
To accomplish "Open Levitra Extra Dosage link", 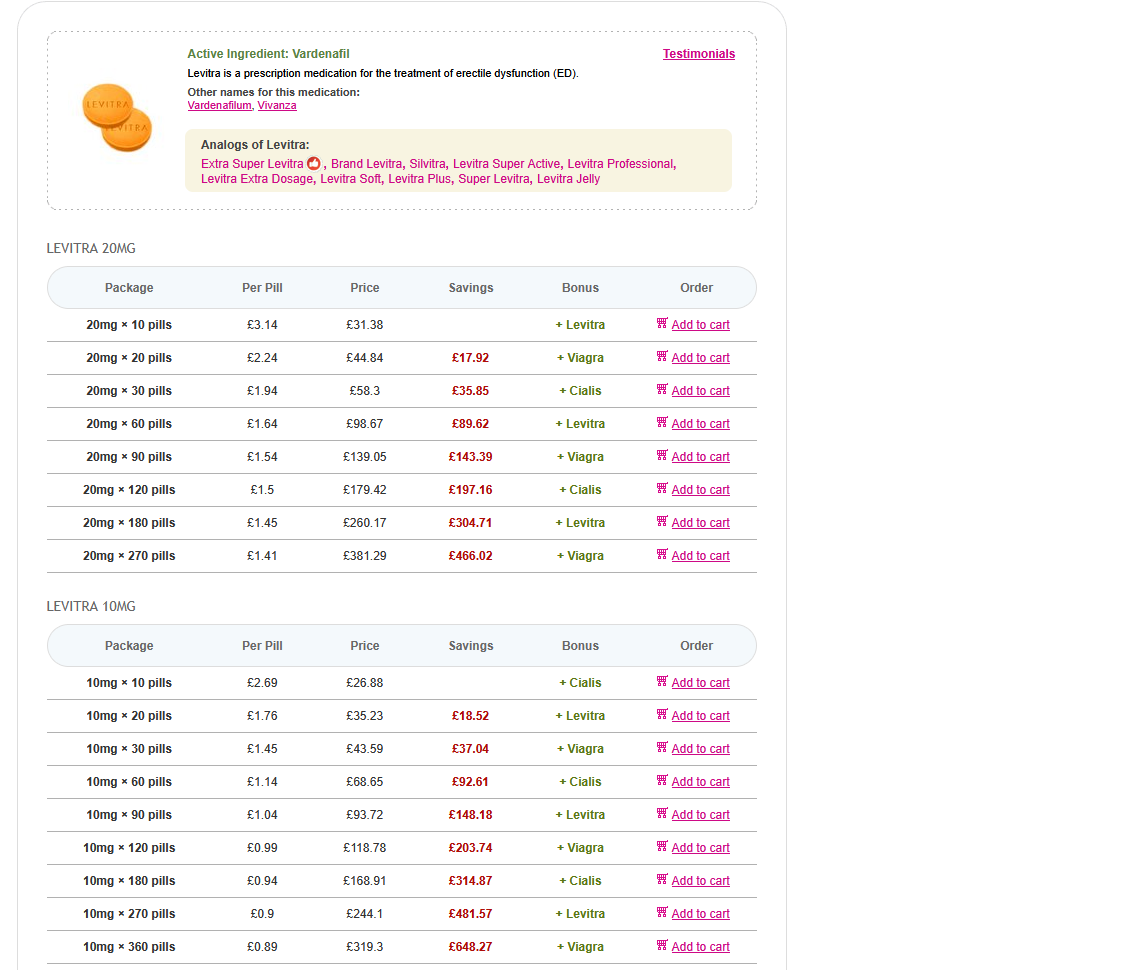I will pyautogui.click(x=257, y=179).
